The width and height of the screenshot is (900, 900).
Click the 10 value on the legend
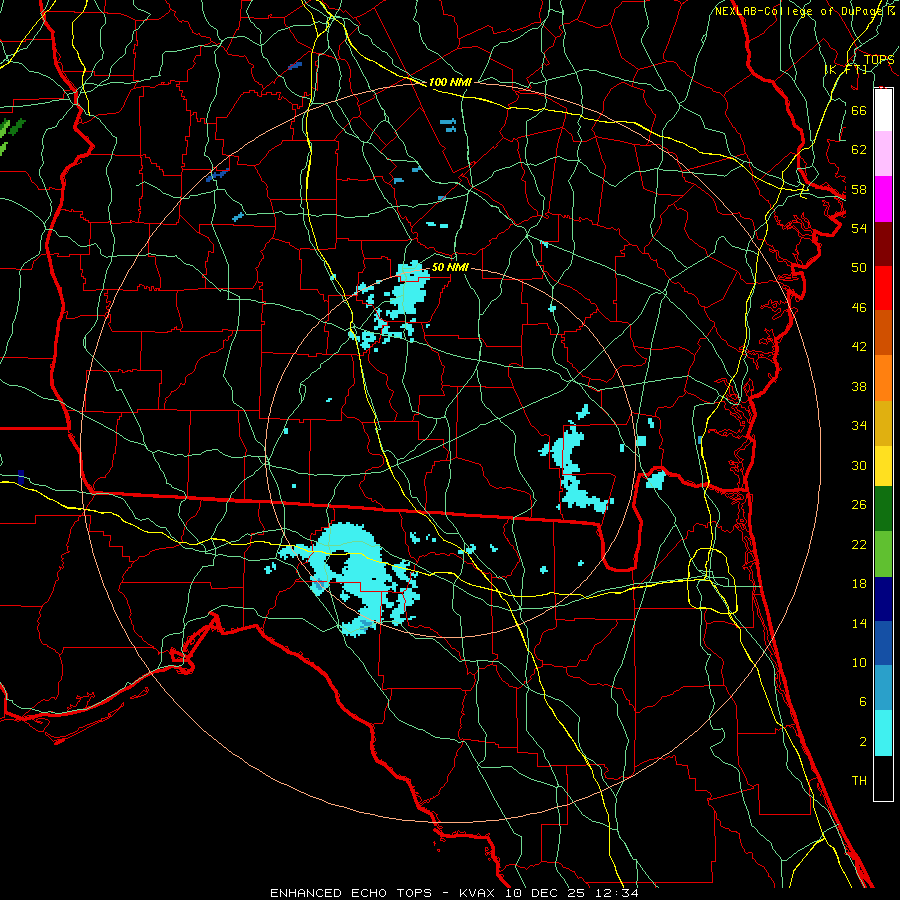859,663
